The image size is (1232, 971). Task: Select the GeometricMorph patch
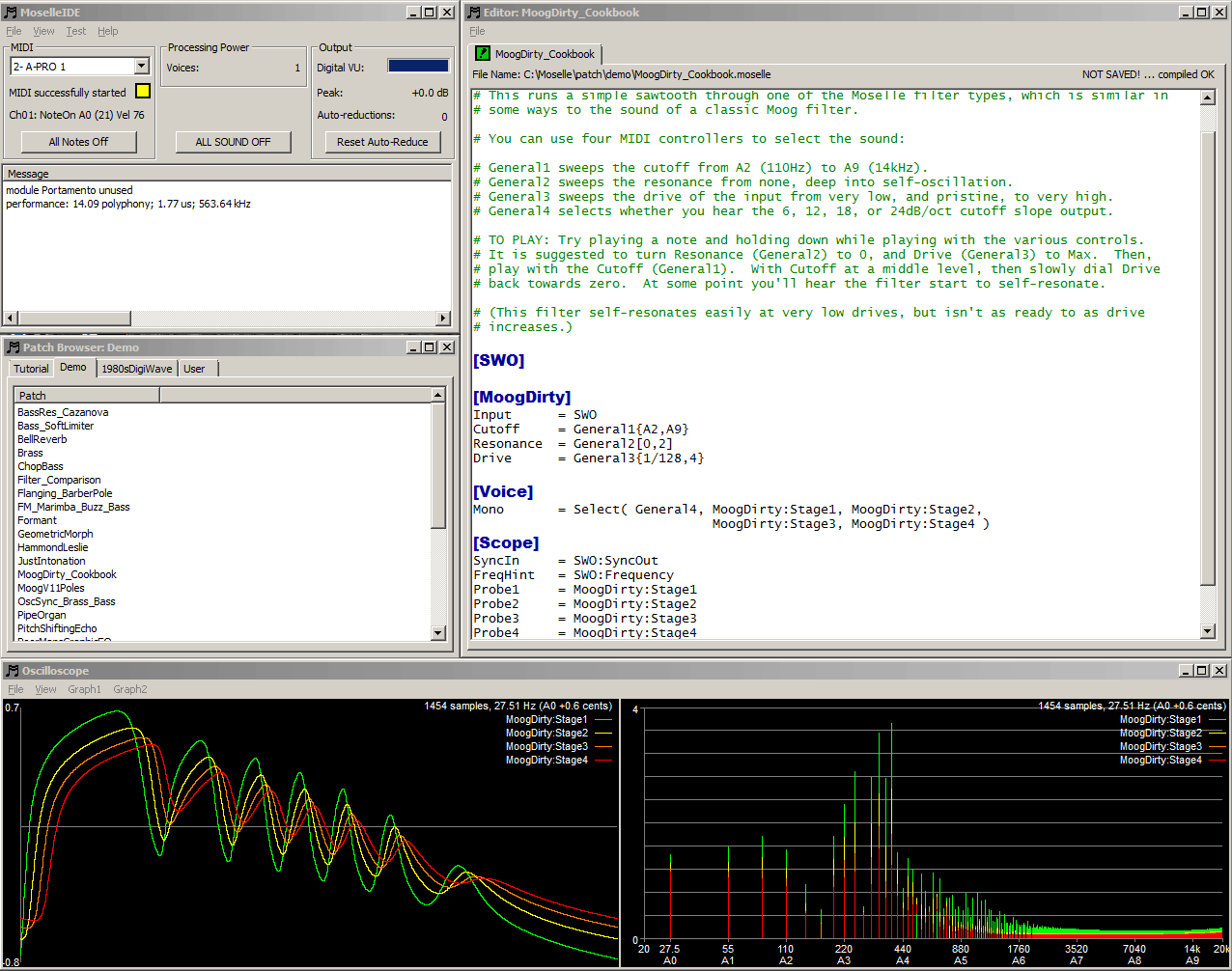[x=55, y=534]
